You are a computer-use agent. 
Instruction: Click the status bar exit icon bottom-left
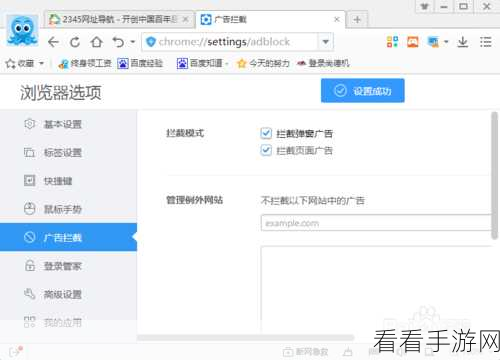[x=15, y=351]
